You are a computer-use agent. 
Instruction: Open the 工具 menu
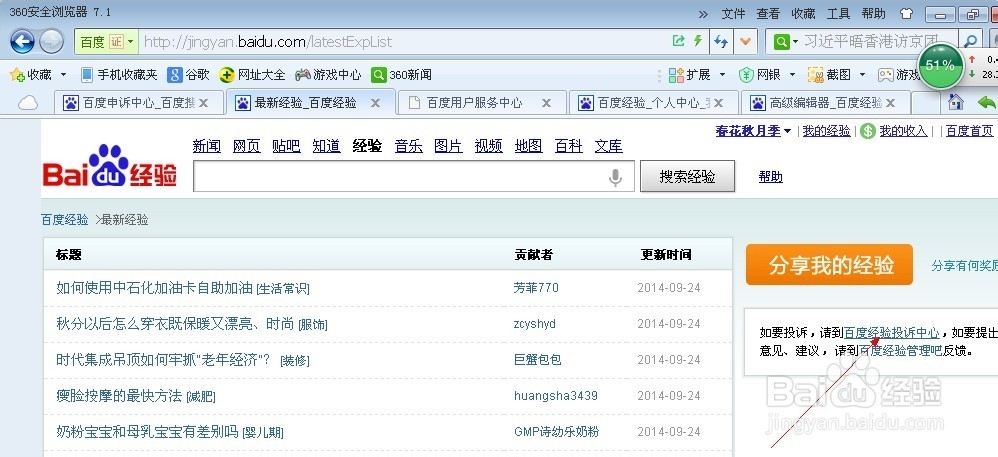point(839,14)
